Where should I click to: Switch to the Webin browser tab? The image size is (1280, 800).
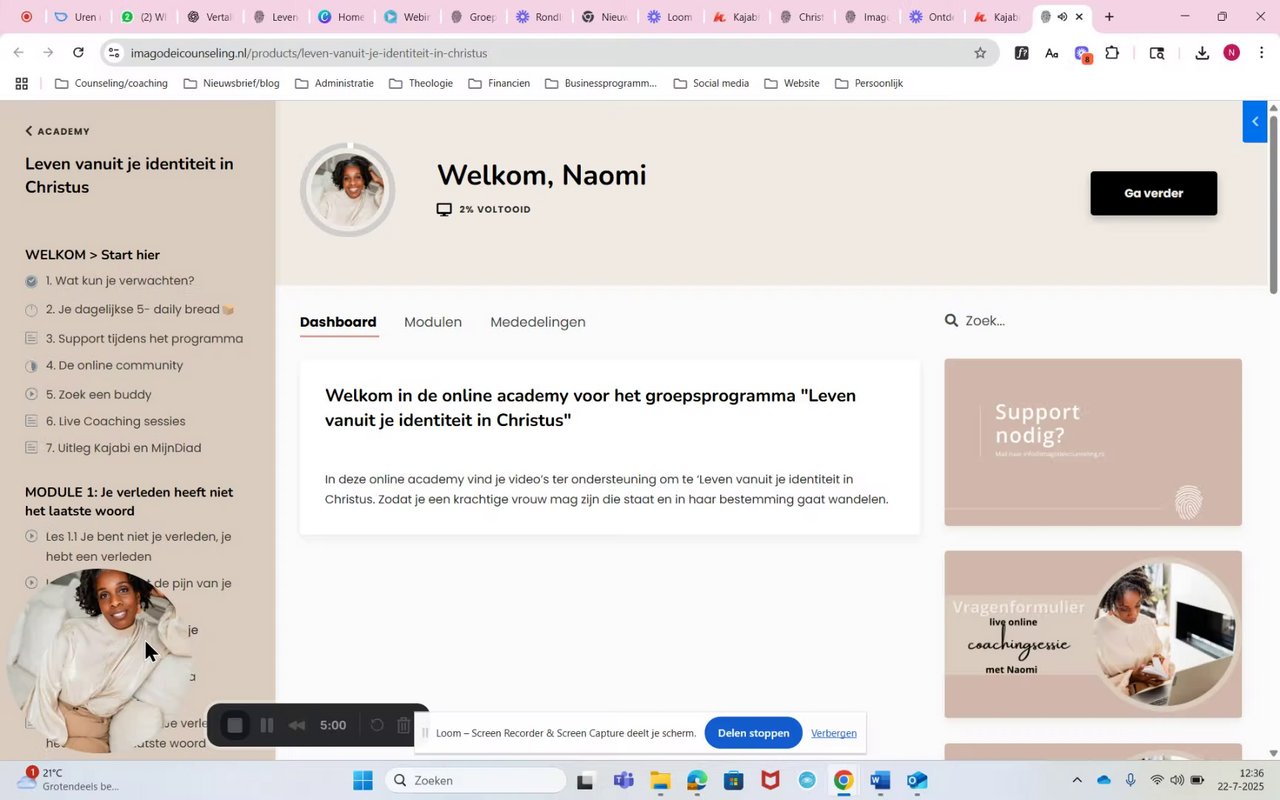(x=407, y=17)
